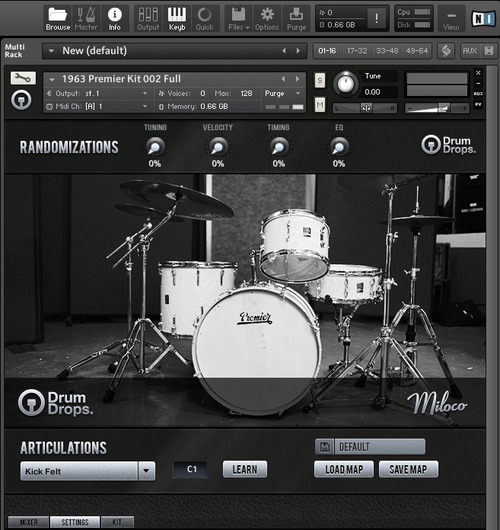Switch to the KIT tab
Image resolution: width=500 pixels, height=530 pixels.
117,522
